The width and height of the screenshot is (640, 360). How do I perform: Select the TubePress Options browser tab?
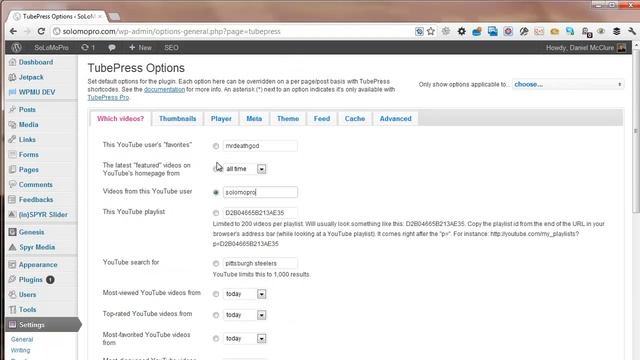click(x=58, y=16)
